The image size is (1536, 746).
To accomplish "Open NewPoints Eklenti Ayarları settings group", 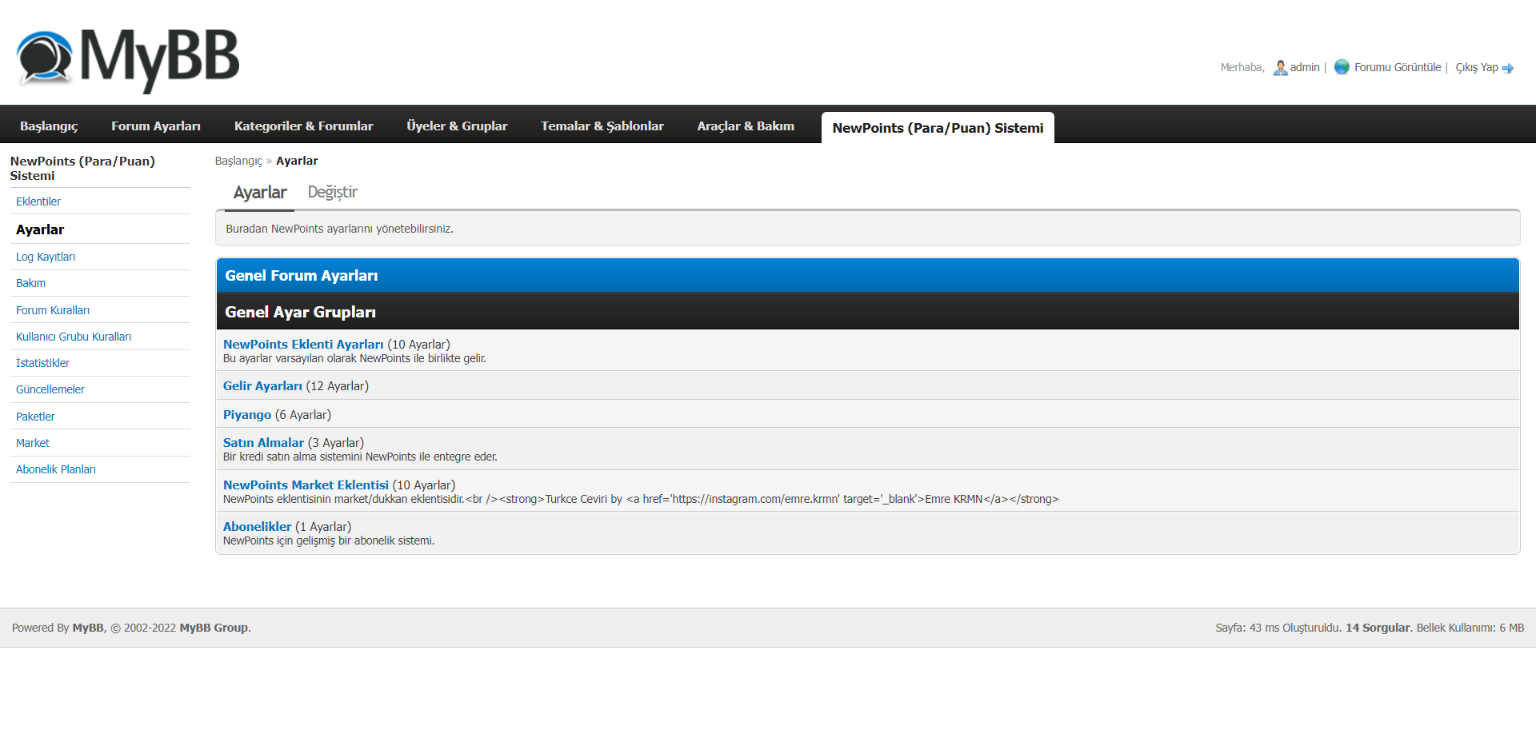I will pos(303,344).
